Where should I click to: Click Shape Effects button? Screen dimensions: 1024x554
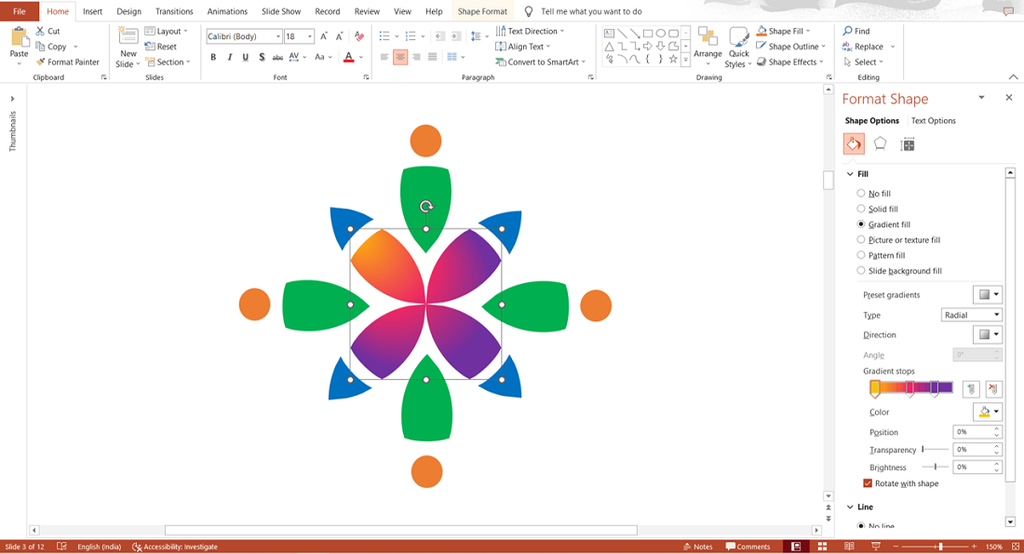click(790, 62)
